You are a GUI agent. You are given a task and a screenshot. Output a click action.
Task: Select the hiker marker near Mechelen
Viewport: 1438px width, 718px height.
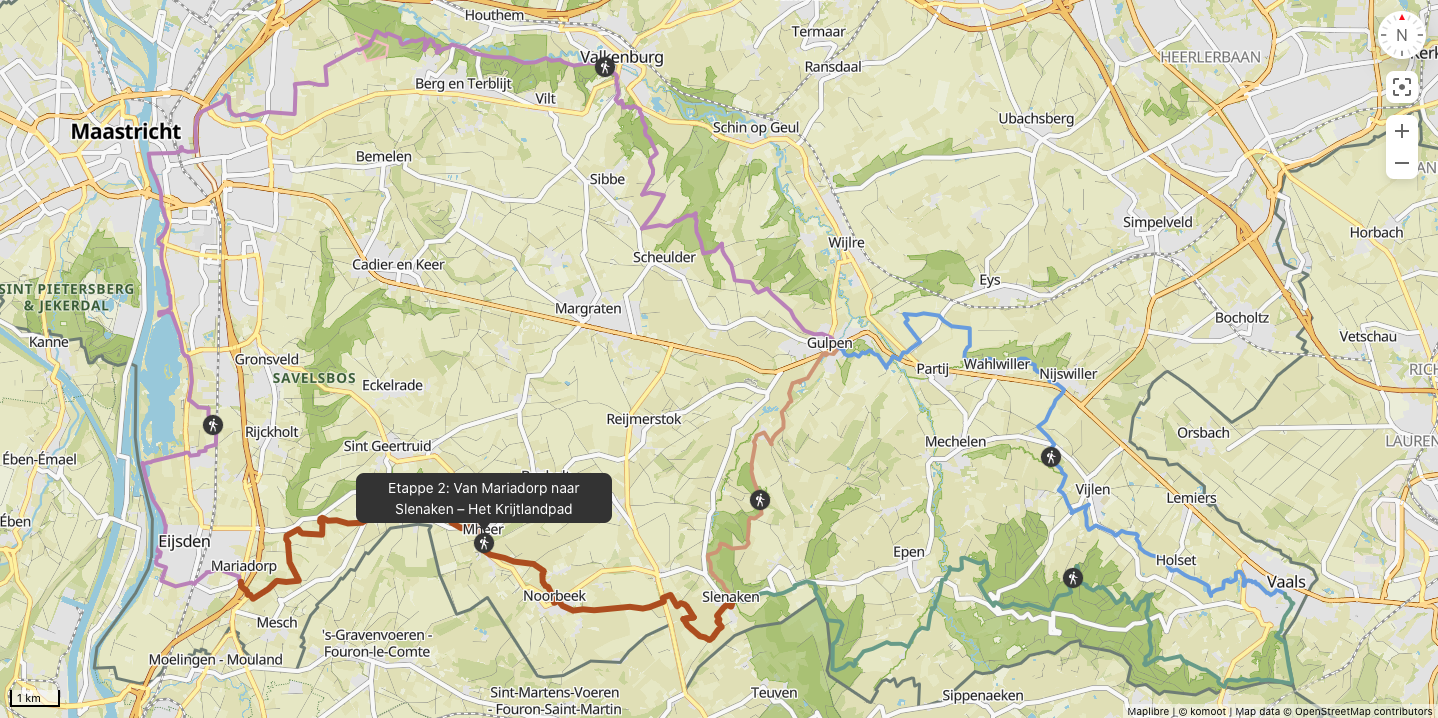[x=1049, y=457]
